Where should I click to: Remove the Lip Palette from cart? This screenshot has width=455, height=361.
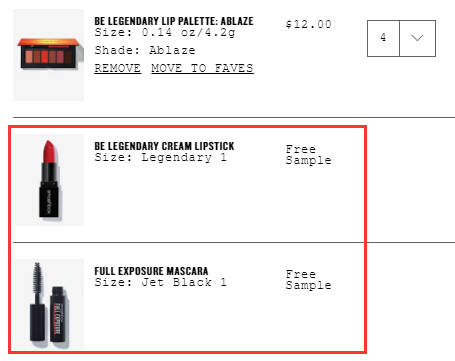tap(117, 68)
